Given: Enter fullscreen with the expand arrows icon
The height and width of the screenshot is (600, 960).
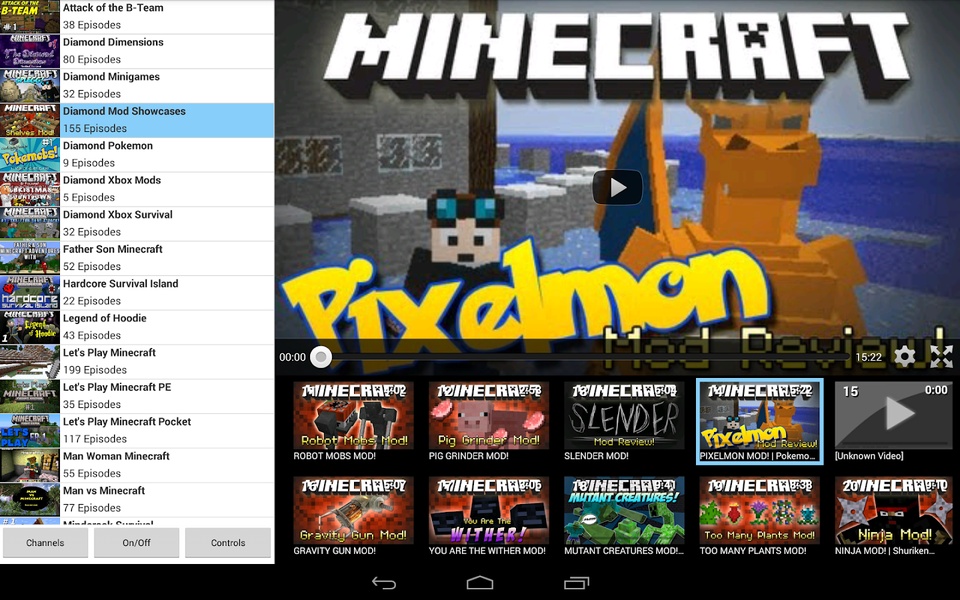Looking at the screenshot, I should point(941,356).
